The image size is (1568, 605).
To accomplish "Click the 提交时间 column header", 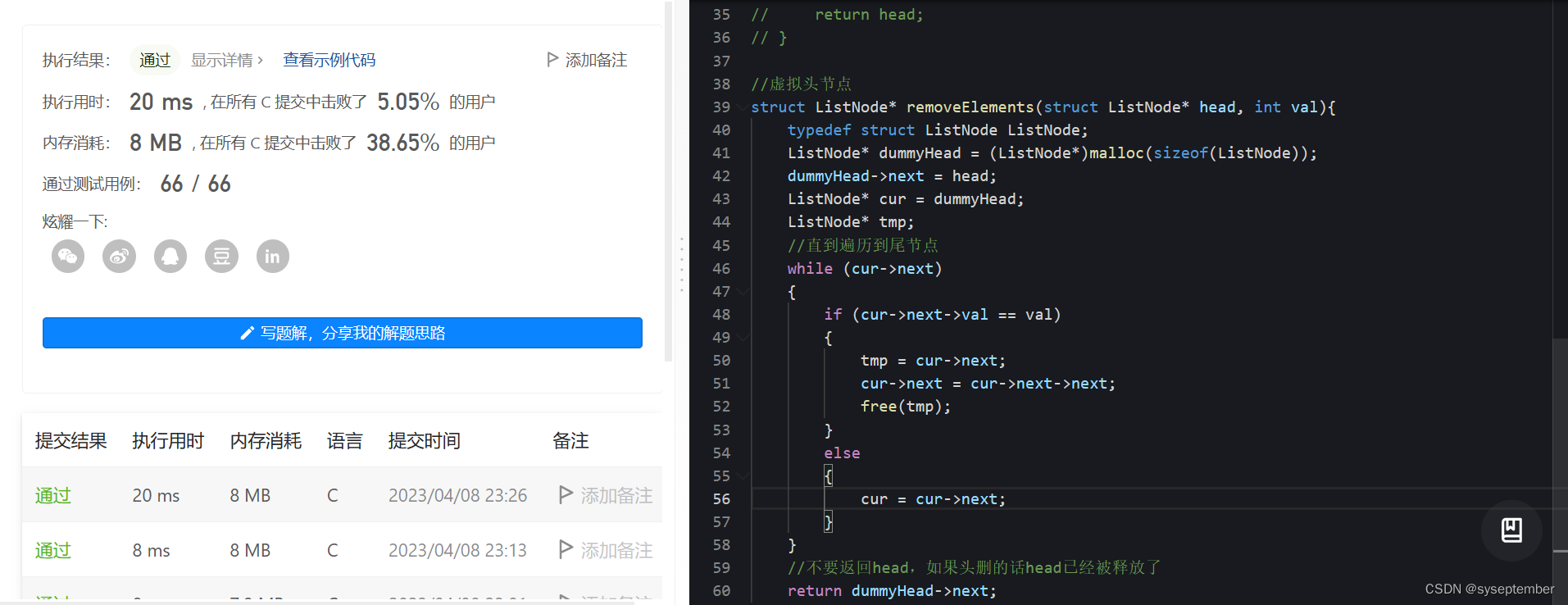I will click(425, 441).
